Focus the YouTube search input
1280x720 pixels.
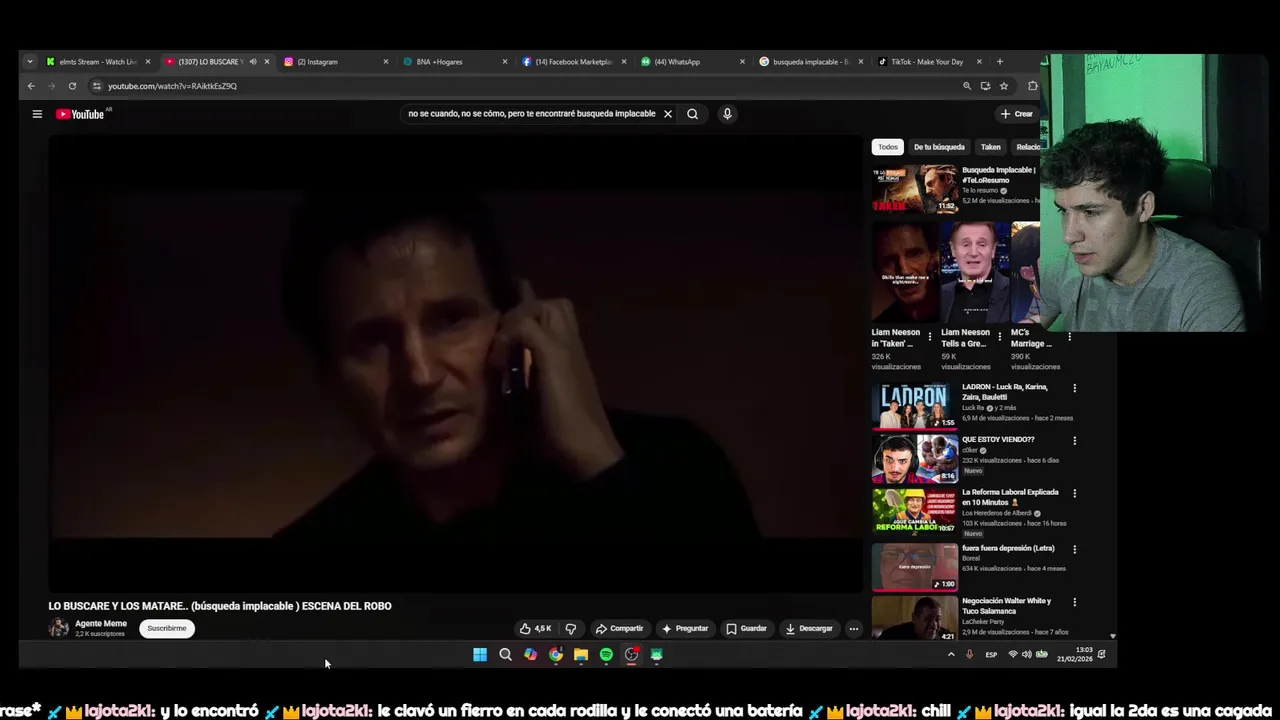coord(531,114)
